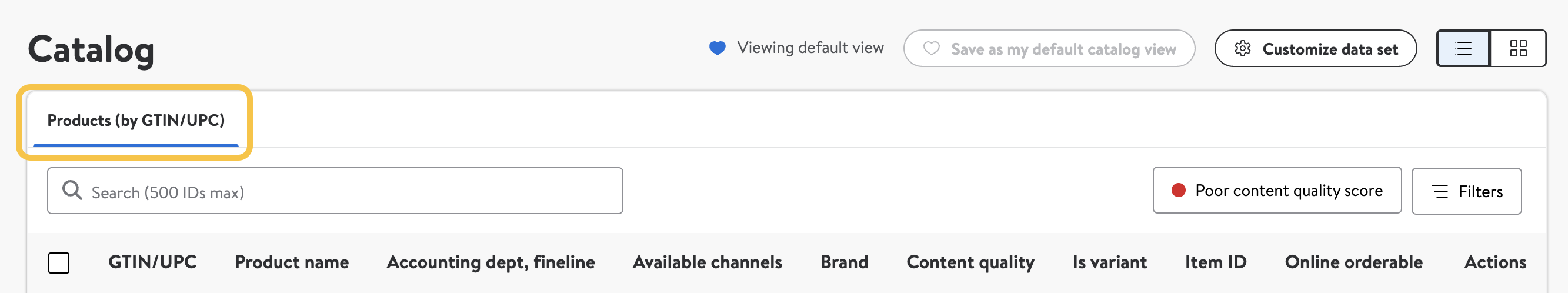Tick the select-all checkbox in table header

point(59,262)
